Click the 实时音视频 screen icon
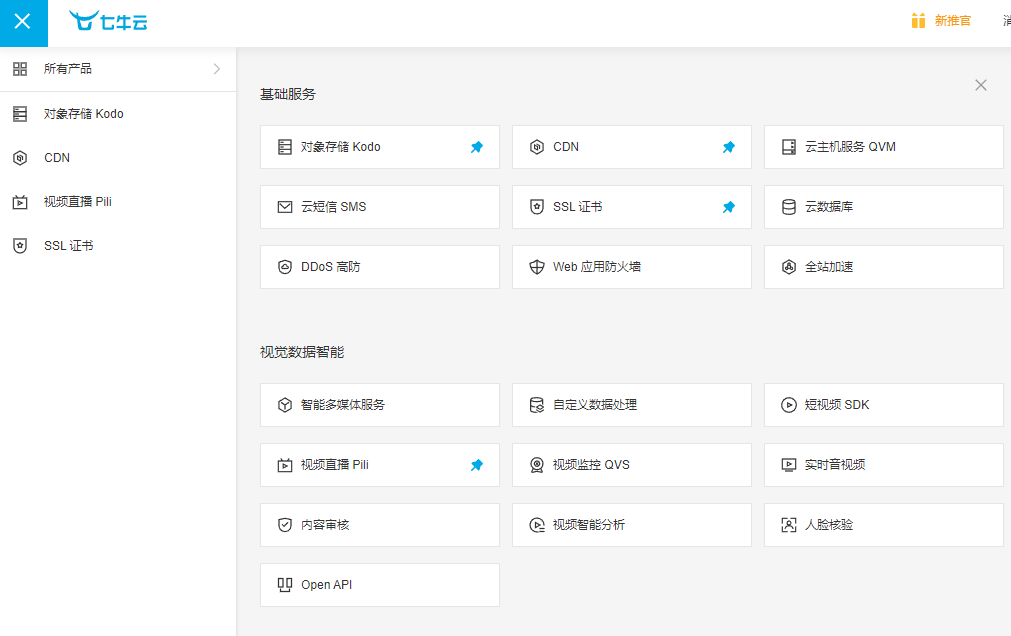 789,465
